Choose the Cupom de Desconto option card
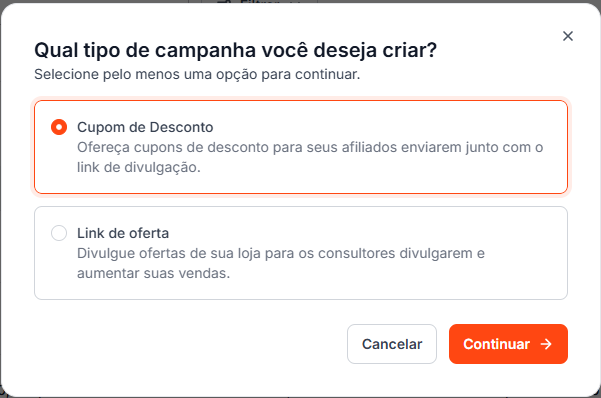 click(301, 147)
